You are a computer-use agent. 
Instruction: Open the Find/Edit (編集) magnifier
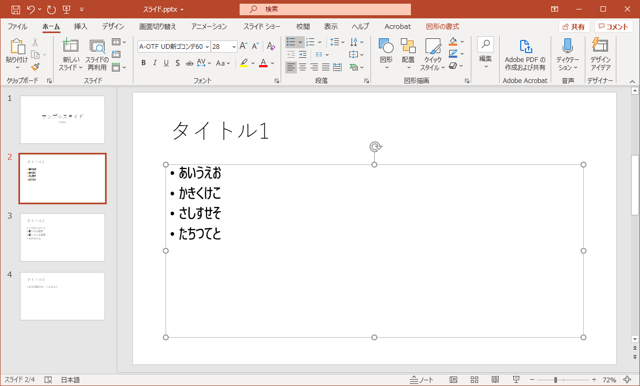[x=485, y=53]
